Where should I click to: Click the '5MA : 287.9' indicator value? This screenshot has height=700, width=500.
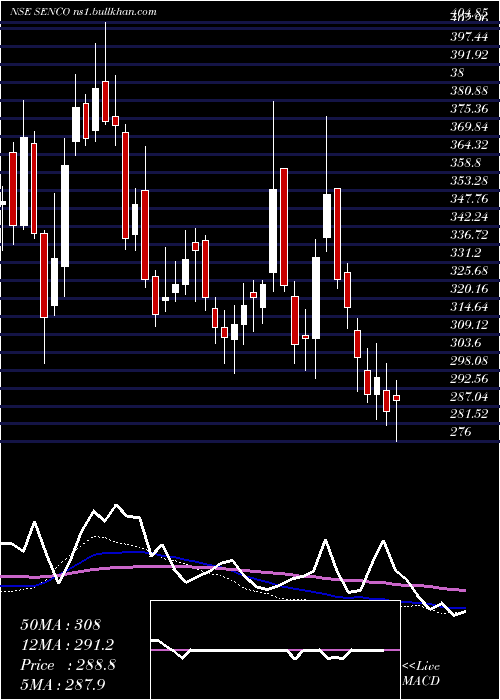(63, 684)
